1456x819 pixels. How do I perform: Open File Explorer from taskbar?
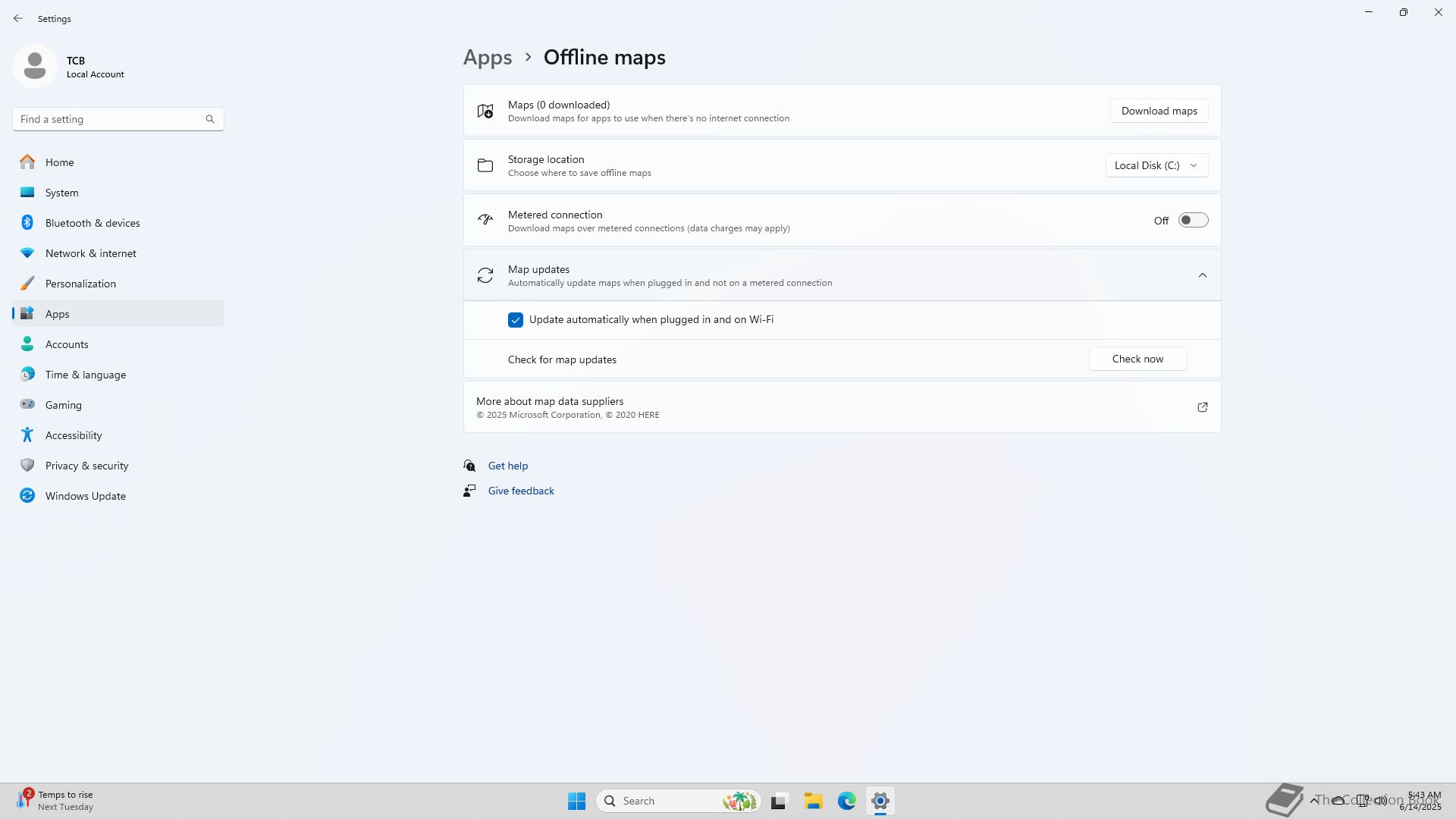pyautogui.click(x=813, y=801)
